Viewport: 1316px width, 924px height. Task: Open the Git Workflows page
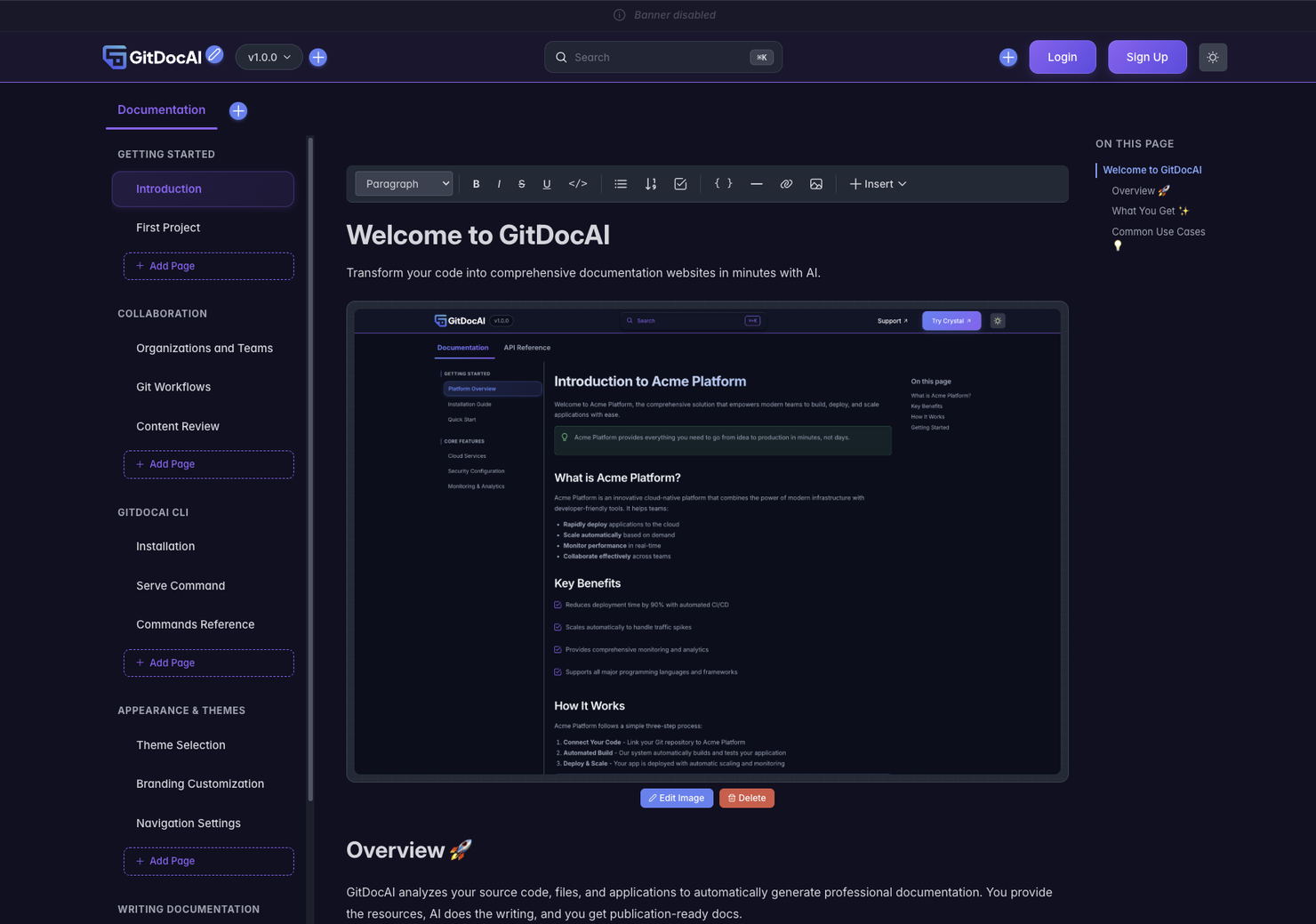tap(173, 387)
